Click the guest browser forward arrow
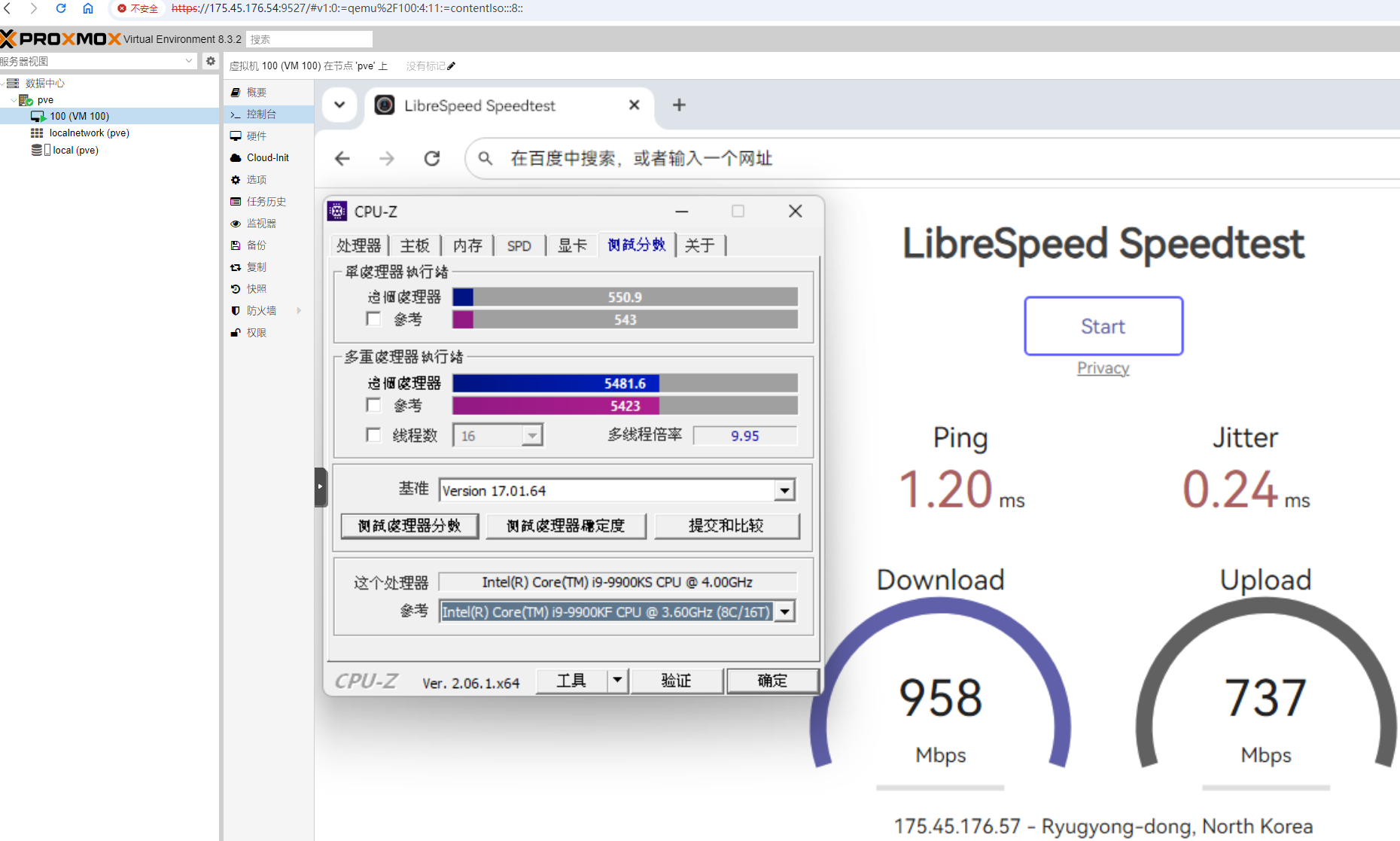 coord(387,159)
